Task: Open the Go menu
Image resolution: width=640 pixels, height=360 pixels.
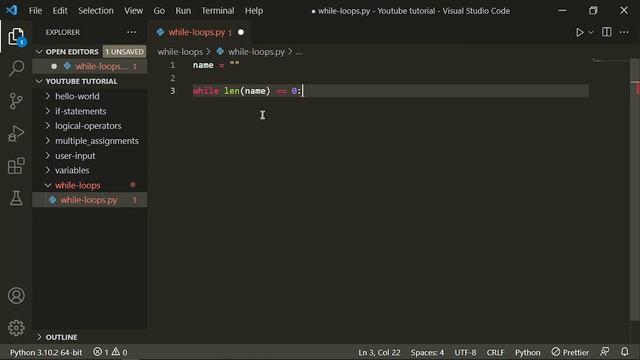Action: click(159, 11)
